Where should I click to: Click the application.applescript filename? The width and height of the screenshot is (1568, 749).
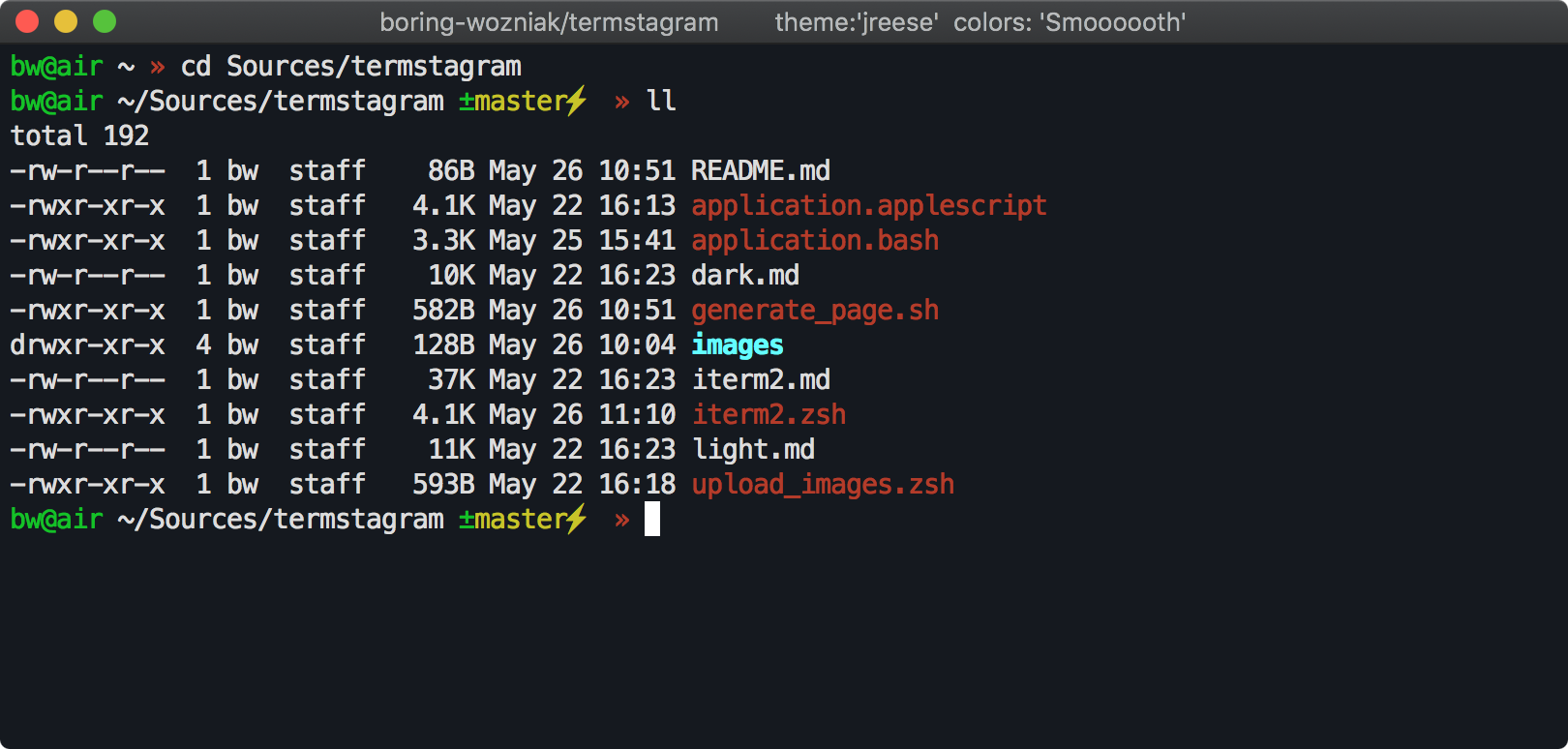point(868,205)
